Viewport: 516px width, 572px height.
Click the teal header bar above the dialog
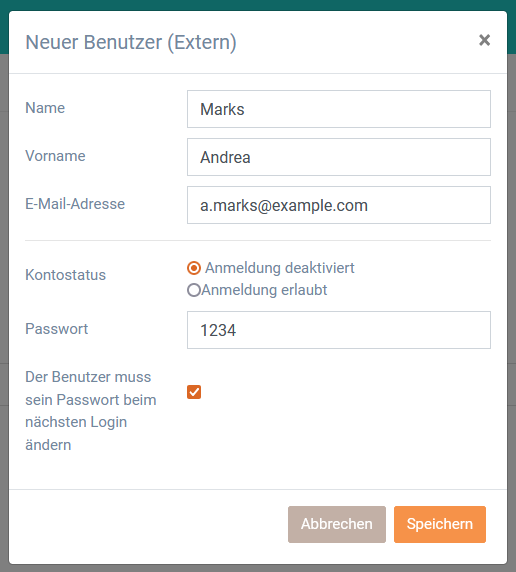coord(258,5)
